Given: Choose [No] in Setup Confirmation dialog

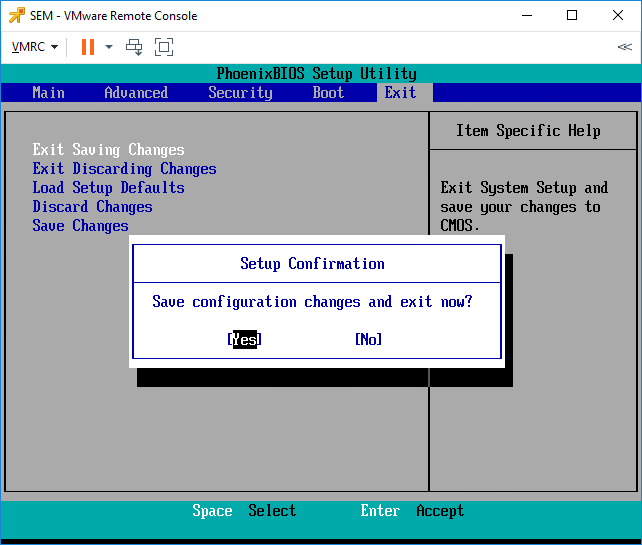Looking at the screenshot, I should point(368,339).
